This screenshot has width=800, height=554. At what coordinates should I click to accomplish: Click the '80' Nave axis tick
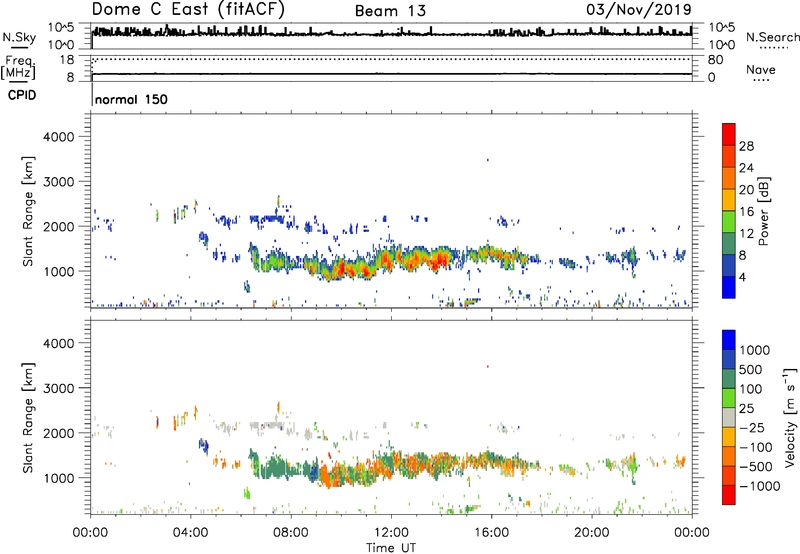coord(715,60)
